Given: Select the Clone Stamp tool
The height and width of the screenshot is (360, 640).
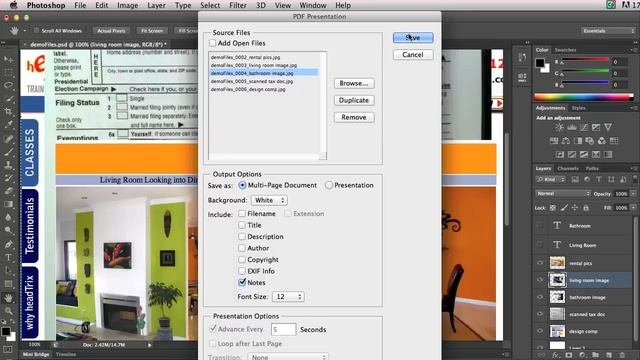Looking at the screenshot, I should click(8, 165).
